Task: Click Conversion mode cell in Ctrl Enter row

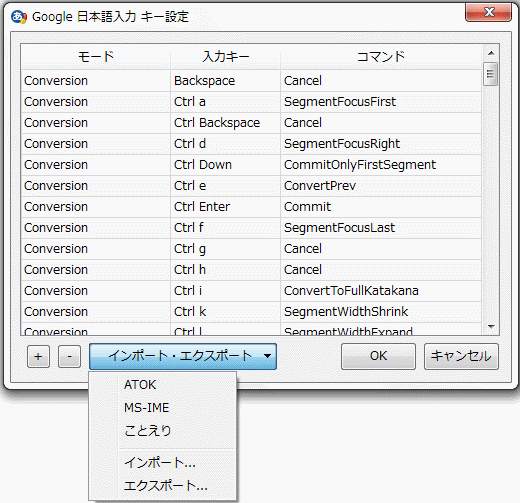Action: (96, 207)
